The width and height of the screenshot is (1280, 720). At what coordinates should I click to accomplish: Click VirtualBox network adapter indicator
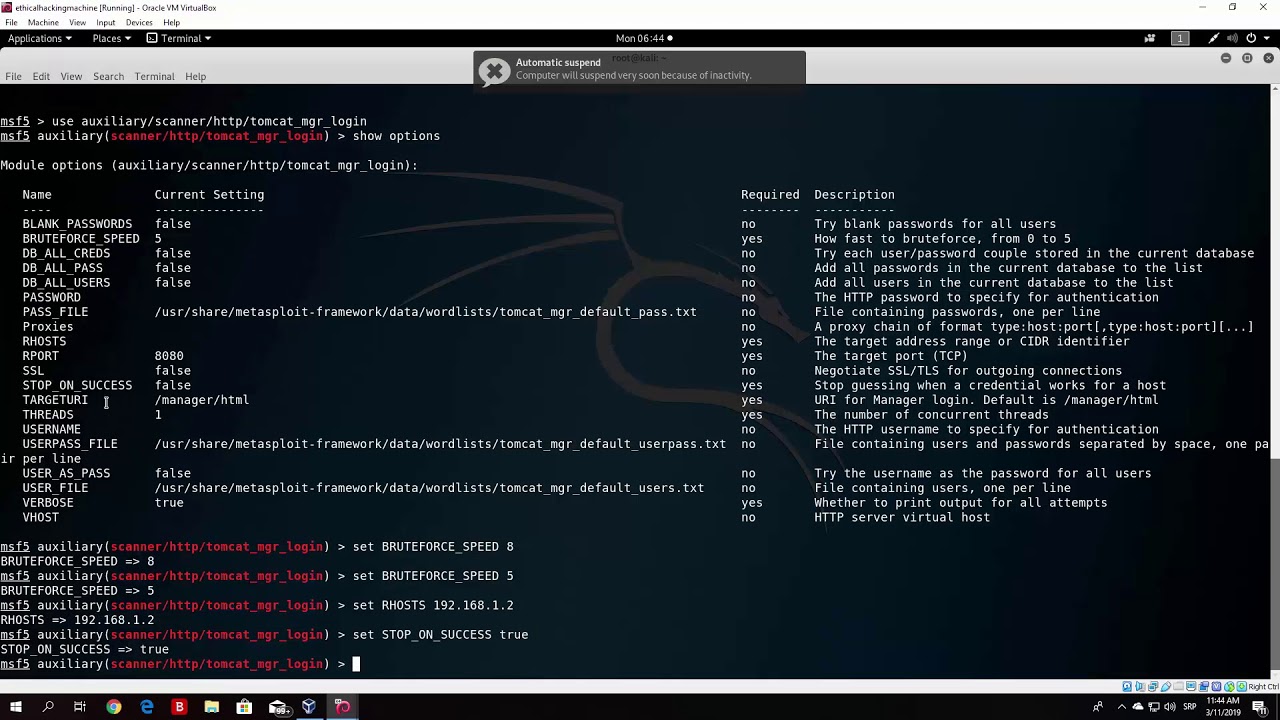tap(1153, 686)
